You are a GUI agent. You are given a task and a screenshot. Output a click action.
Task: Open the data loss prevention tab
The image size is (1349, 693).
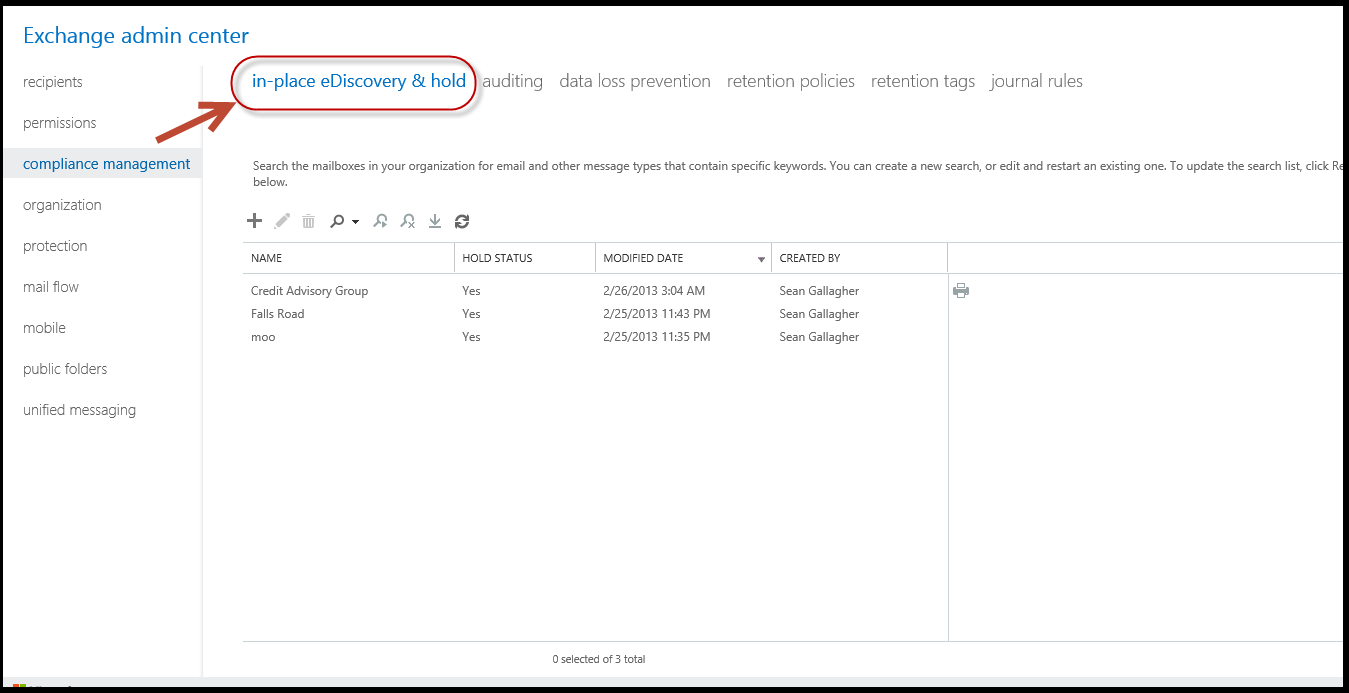[x=635, y=81]
